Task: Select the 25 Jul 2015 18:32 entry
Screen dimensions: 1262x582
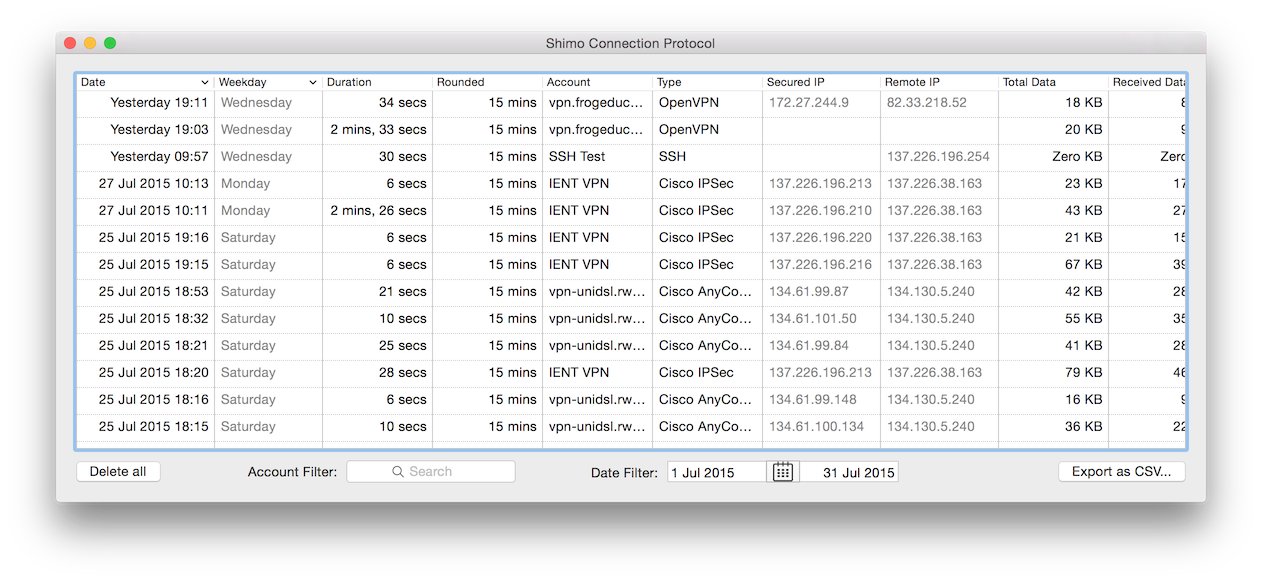Action: pyautogui.click(x=631, y=319)
